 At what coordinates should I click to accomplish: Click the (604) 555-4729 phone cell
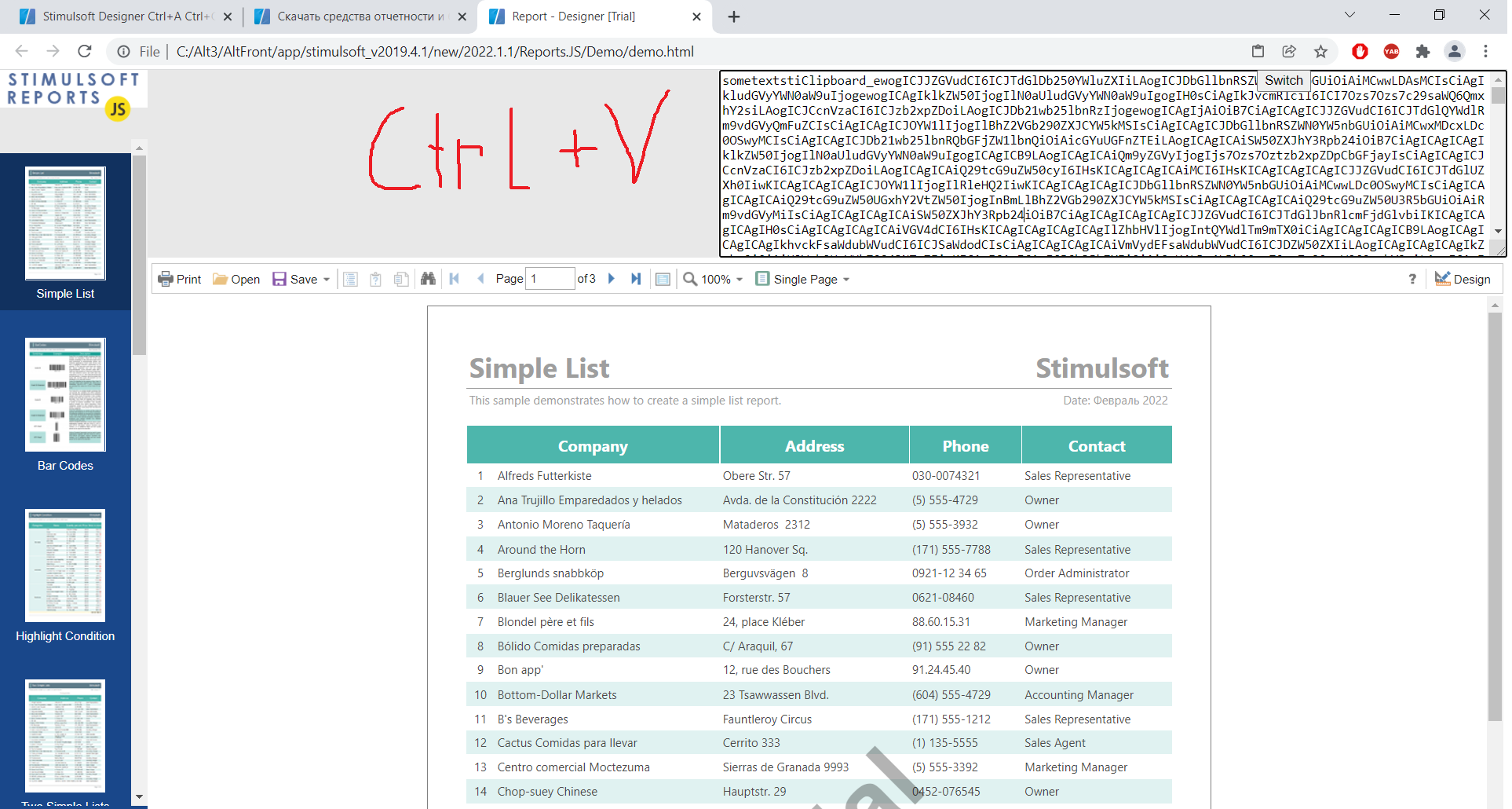point(951,695)
